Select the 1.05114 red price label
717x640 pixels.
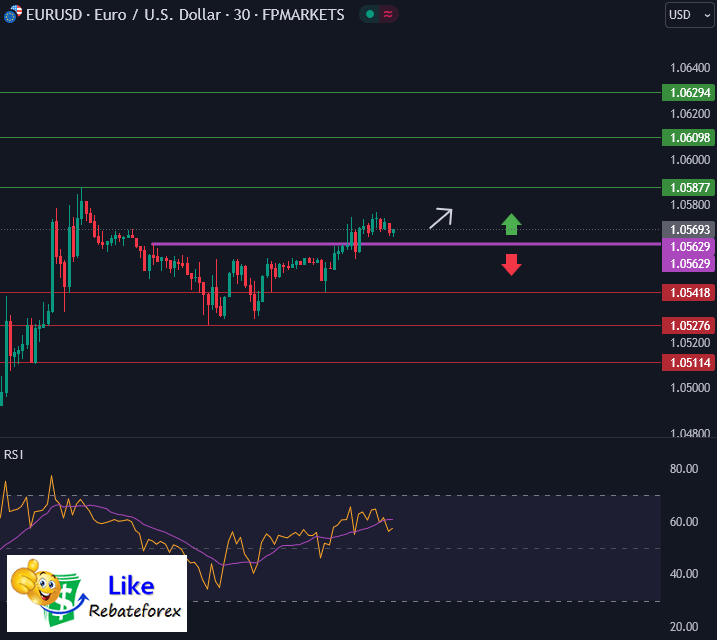pos(688,363)
